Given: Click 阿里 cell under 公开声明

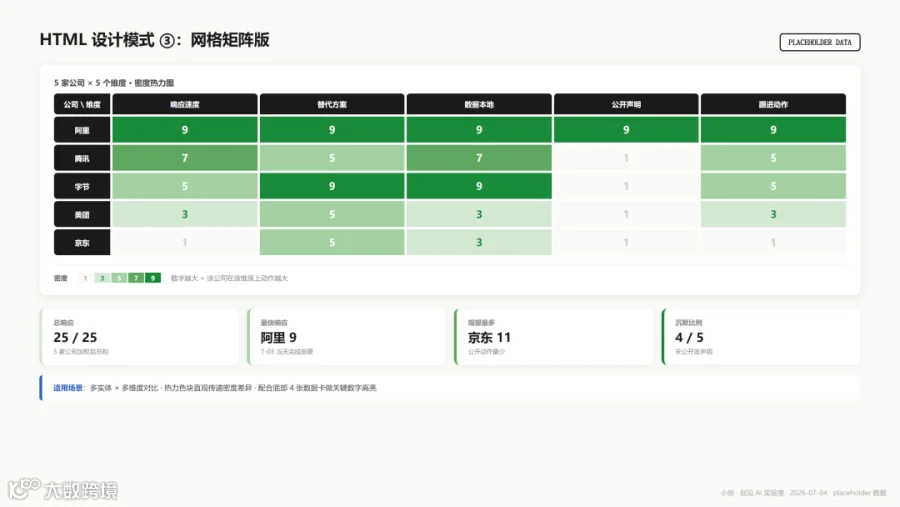Looking at the screenshot, I should (626, 130).
